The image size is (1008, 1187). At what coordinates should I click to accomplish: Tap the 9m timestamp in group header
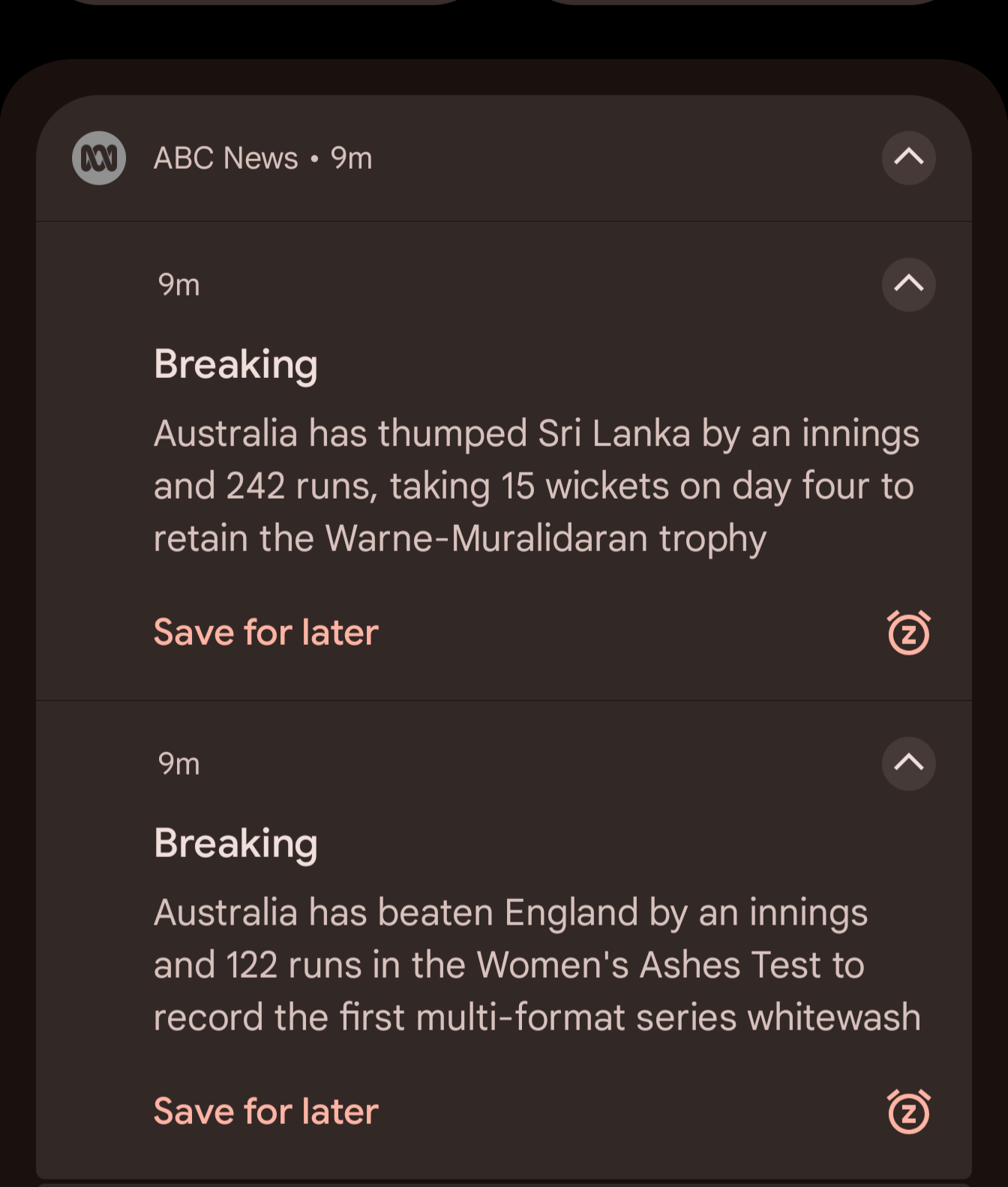click(x=352, y=158)
